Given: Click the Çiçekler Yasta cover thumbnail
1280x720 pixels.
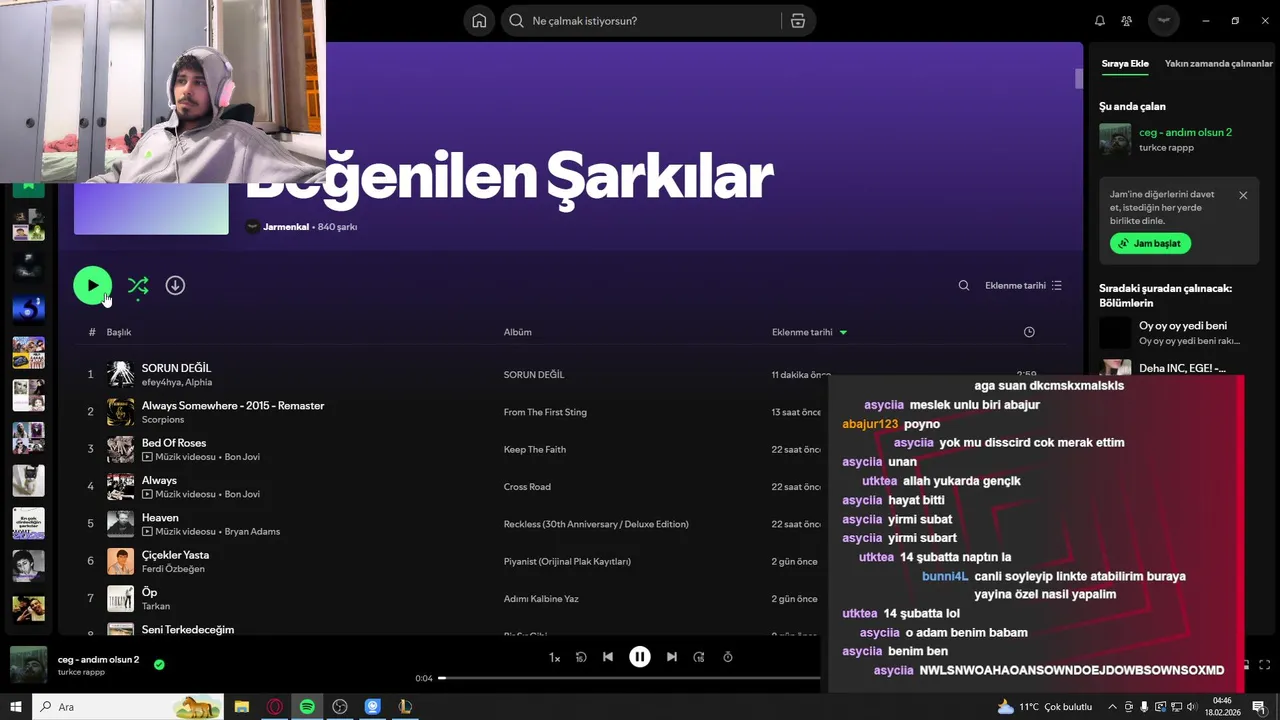Looking at the screenshot, I should [x=120, y=561].
